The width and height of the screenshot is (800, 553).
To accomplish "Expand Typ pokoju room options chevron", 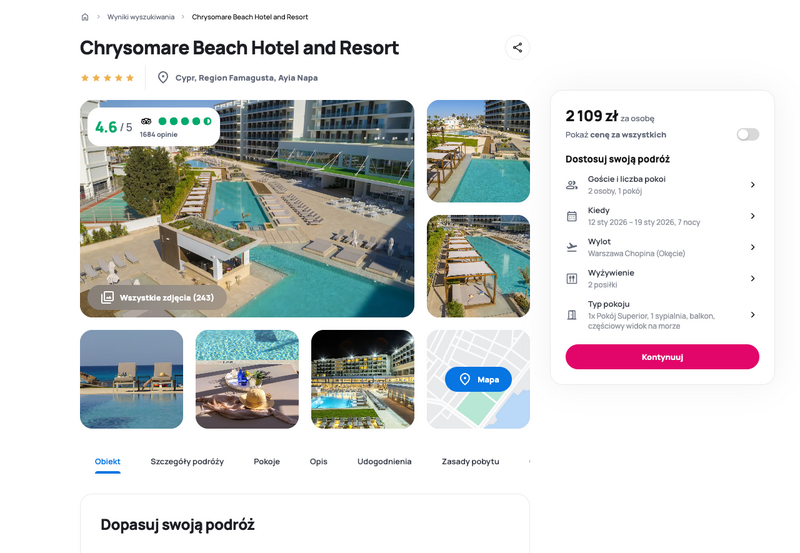I will pos(753,315).
